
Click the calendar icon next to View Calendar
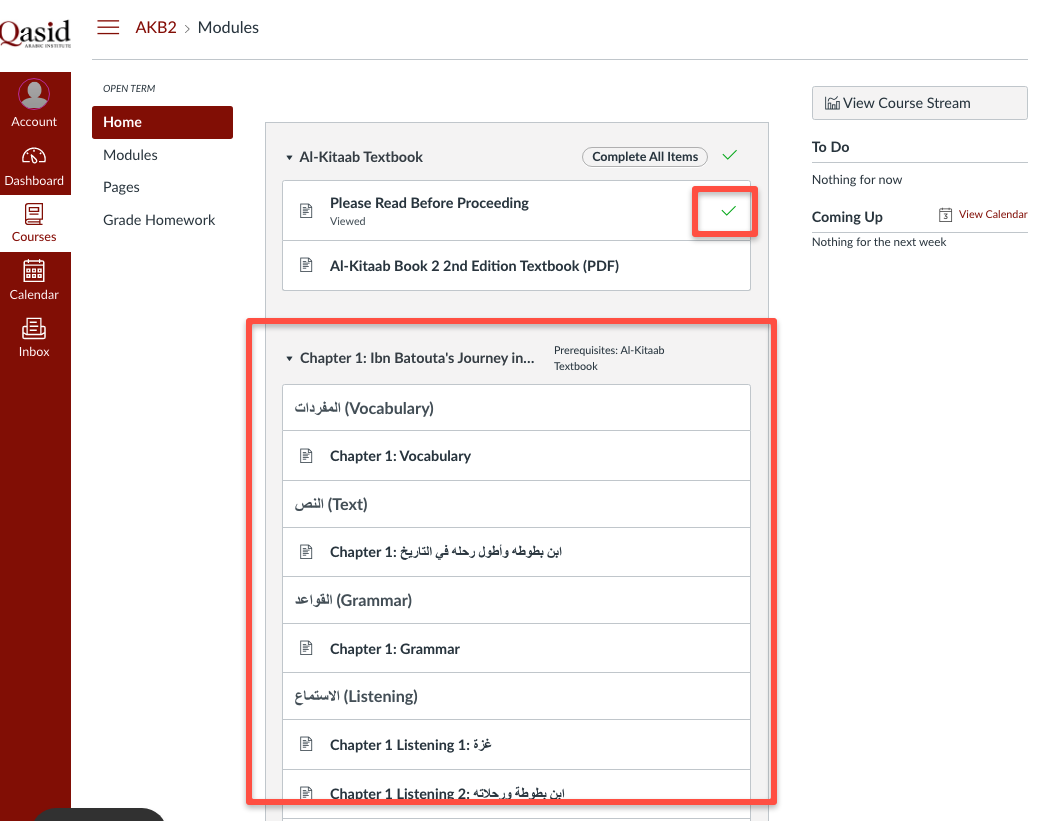click(945, 215)
